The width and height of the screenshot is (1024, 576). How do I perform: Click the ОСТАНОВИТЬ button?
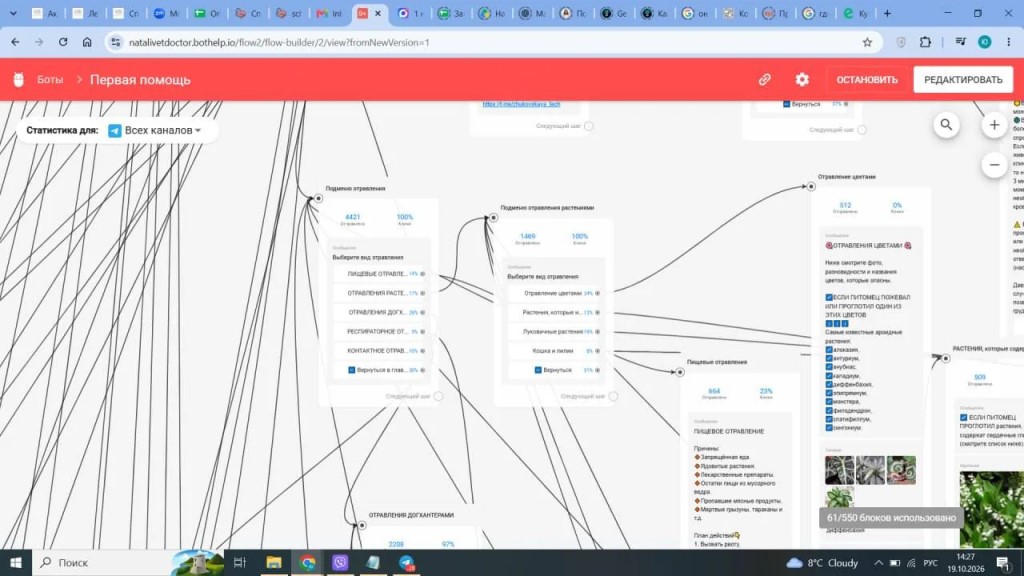click(867, 80)
